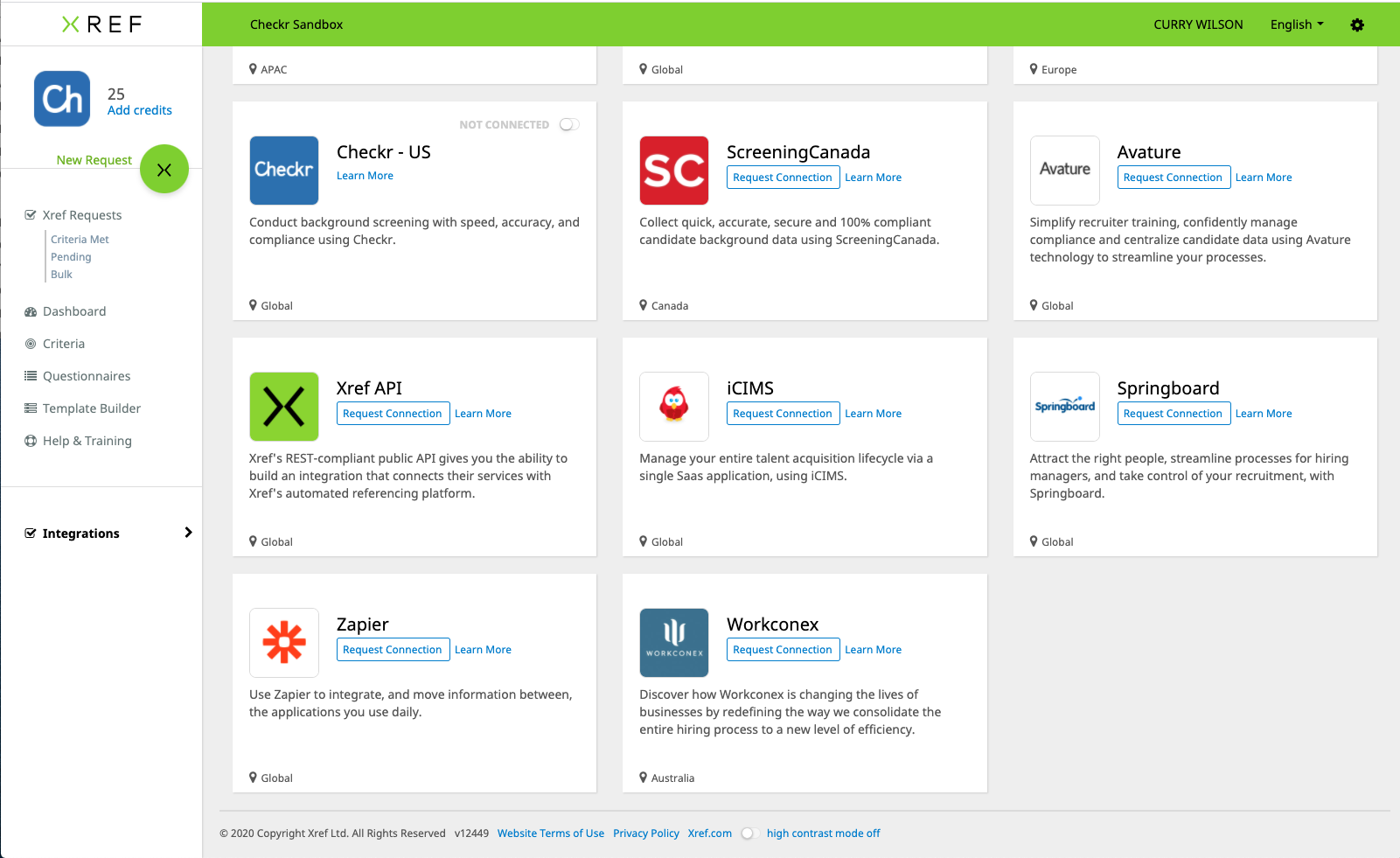Request Connection for Springboard
1400x858 pixels.
(1174, 414)
